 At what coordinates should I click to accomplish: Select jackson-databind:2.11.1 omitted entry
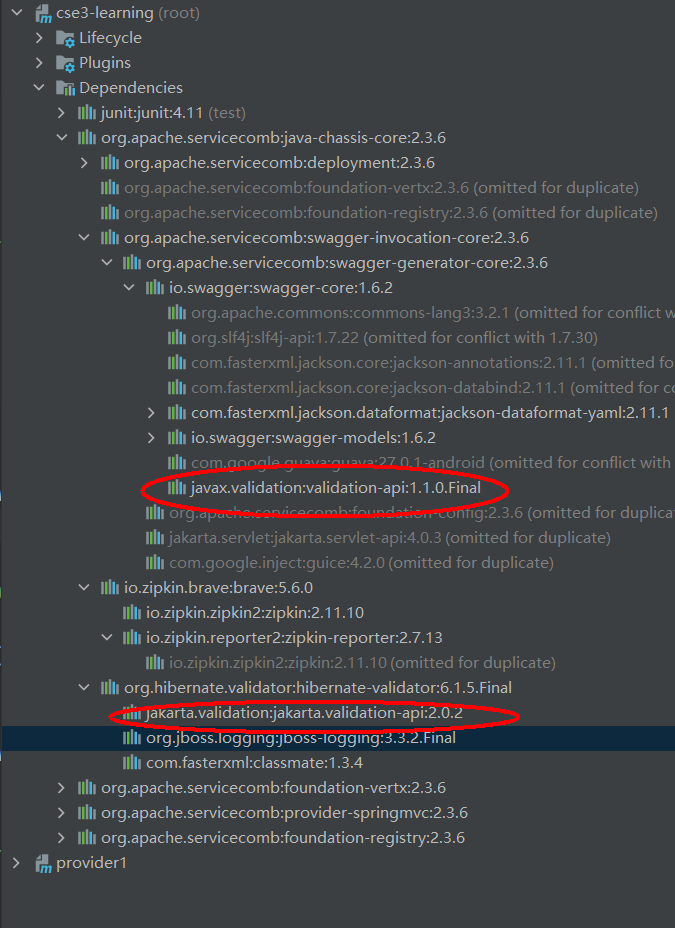click(432, 388)
